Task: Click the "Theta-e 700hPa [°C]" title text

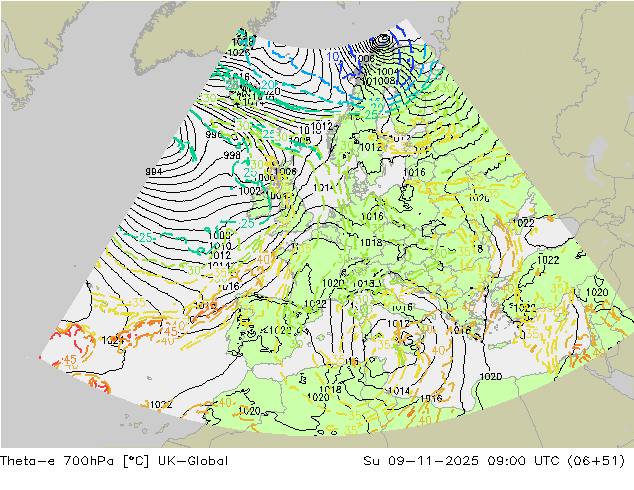Action: (74, 461)
